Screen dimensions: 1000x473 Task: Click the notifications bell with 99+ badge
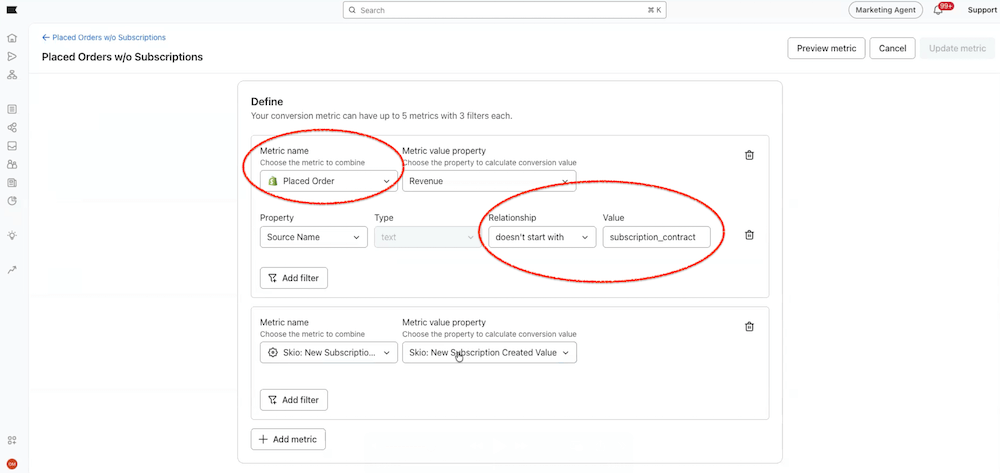coord(939,10)
